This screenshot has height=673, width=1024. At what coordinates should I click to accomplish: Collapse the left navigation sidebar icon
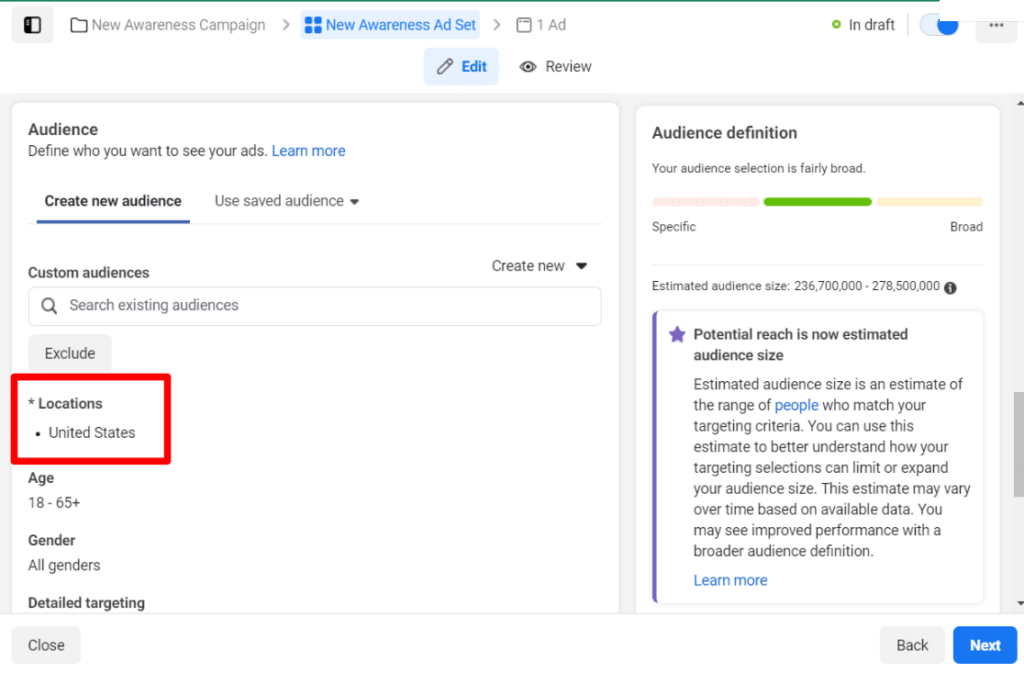[x=32, y=24]
